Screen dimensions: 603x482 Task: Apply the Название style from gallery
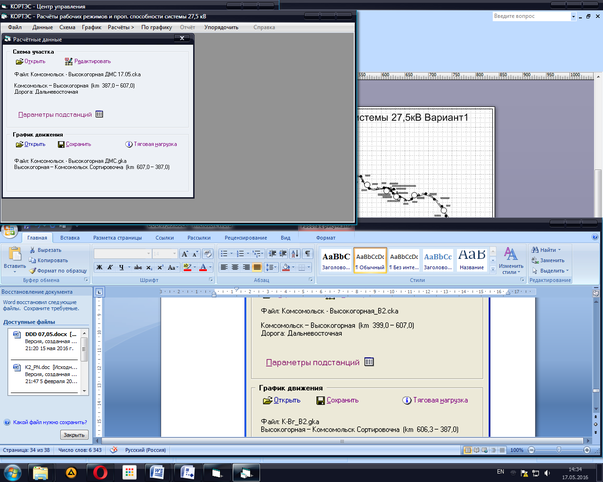click(472, 260)
